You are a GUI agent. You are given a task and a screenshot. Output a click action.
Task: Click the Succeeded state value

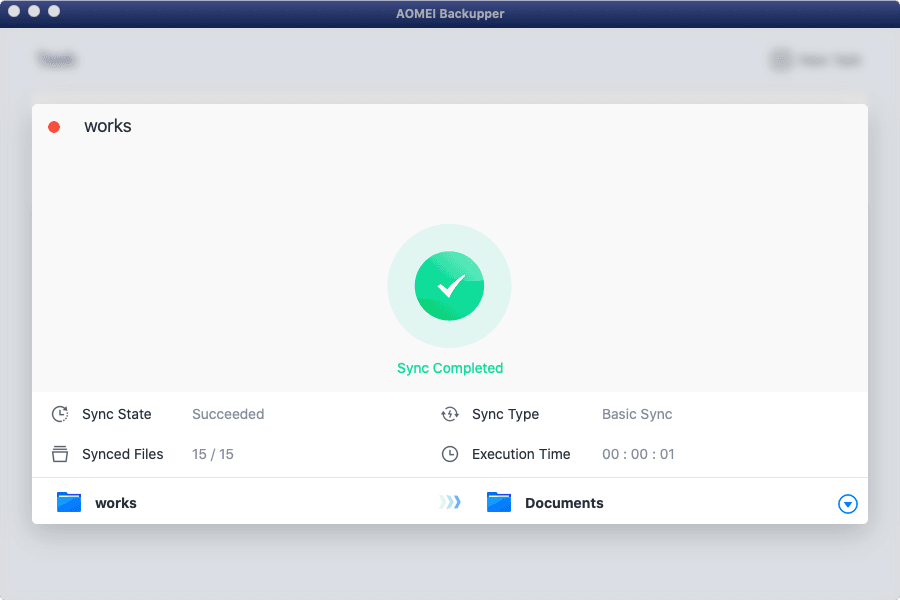click(228, 414)
